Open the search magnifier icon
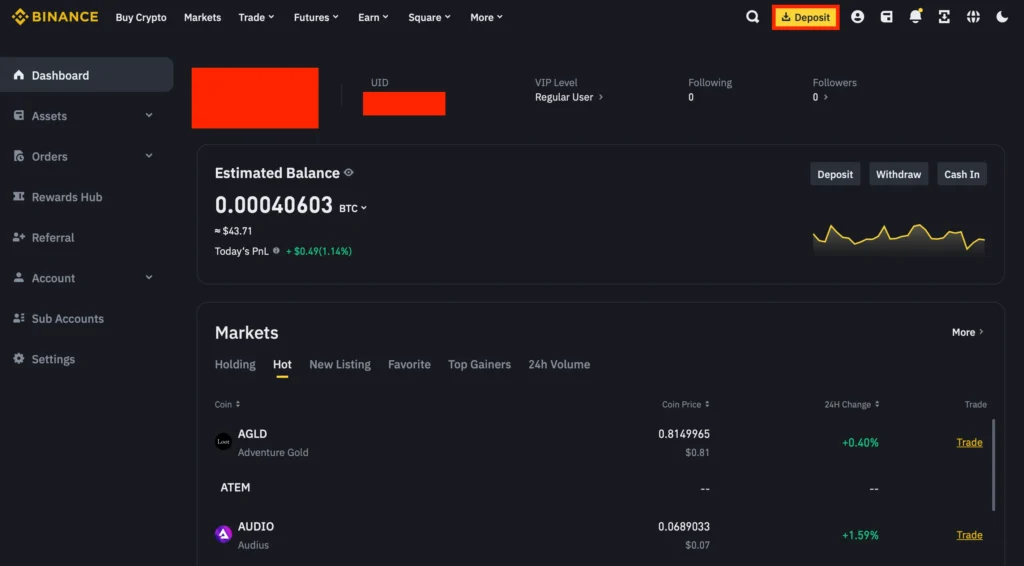This screenshot has width=1024, height=566. (752, 17)
